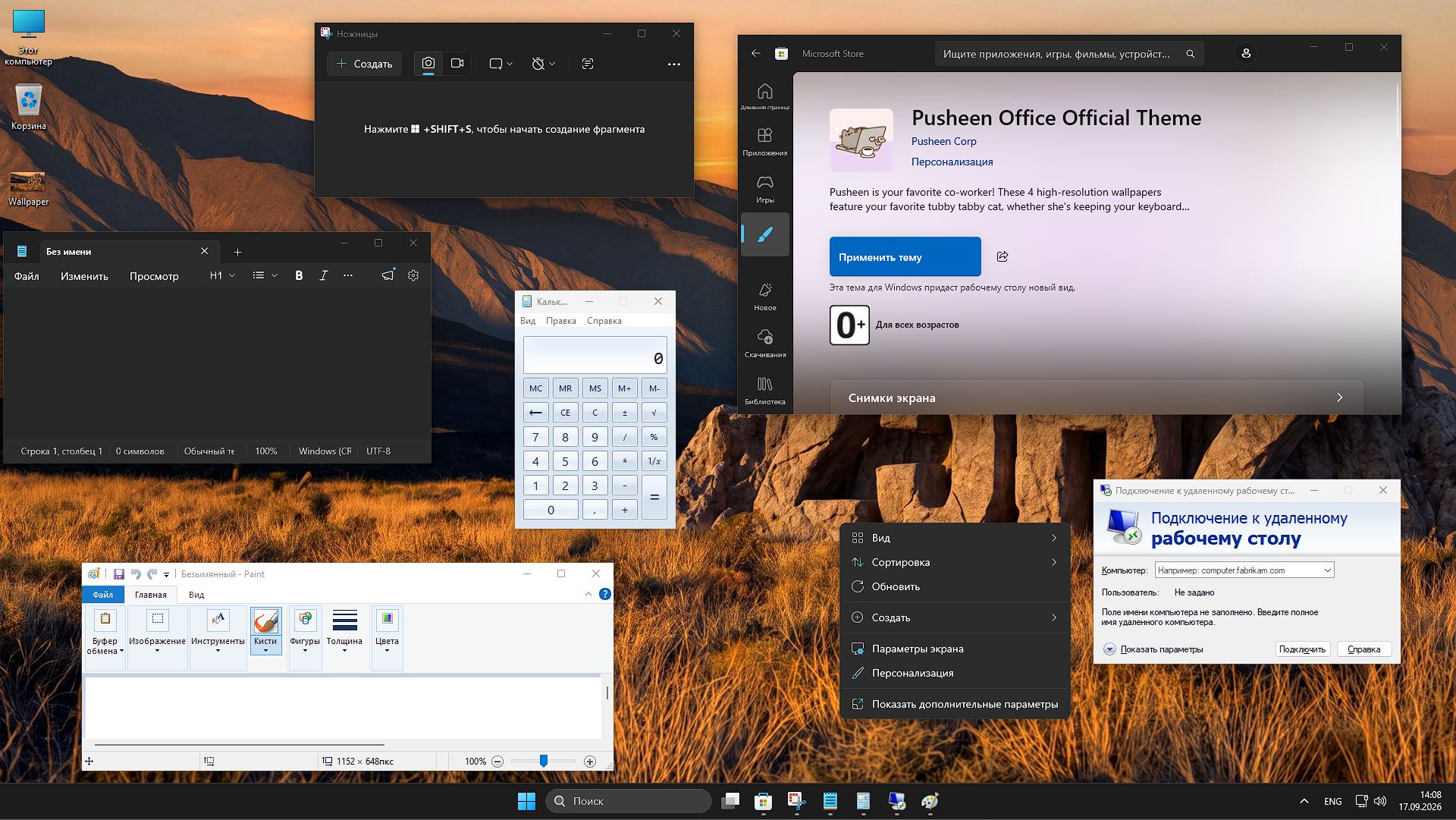
Task: Open Downloads in Microsoft Store sidebar
Action: coord(765,343)
